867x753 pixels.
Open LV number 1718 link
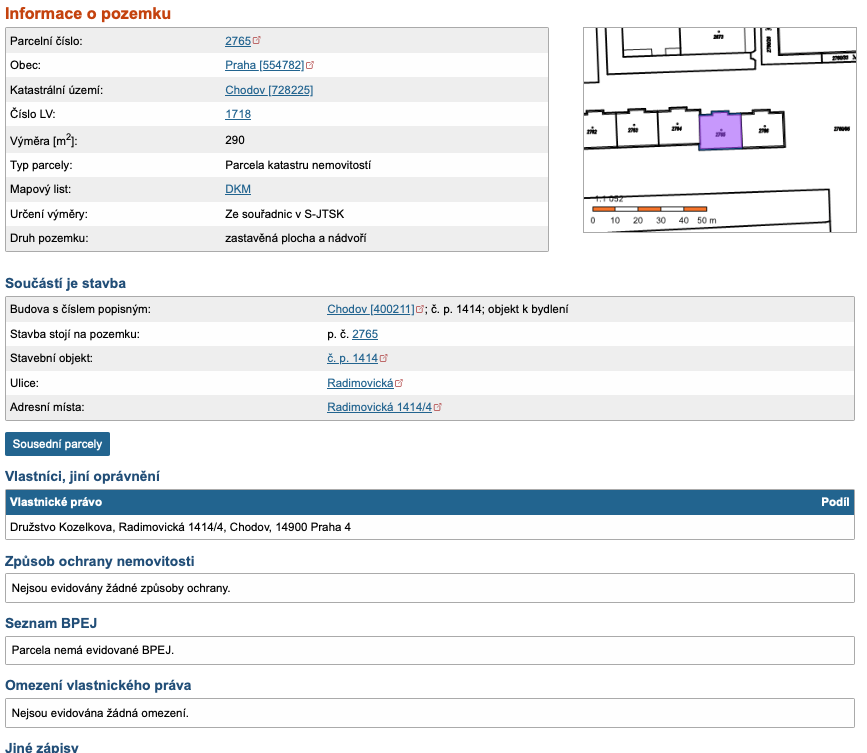[x=238, y=114]
